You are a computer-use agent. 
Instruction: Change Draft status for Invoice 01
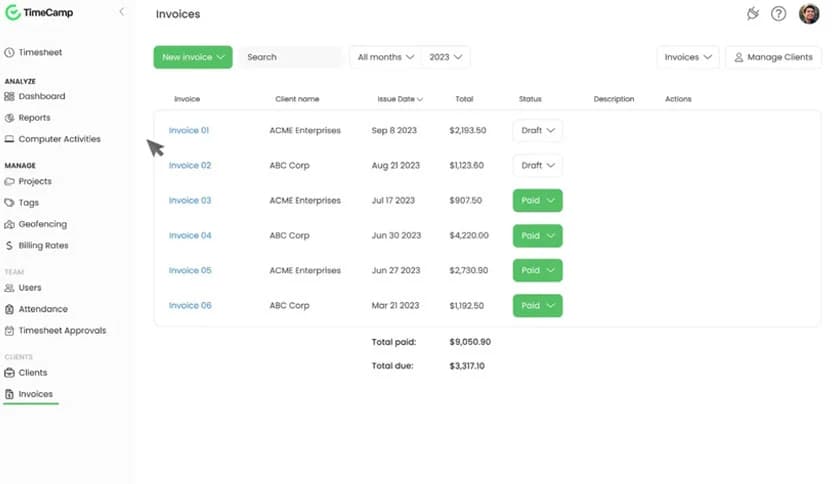[x=537, y=131]
